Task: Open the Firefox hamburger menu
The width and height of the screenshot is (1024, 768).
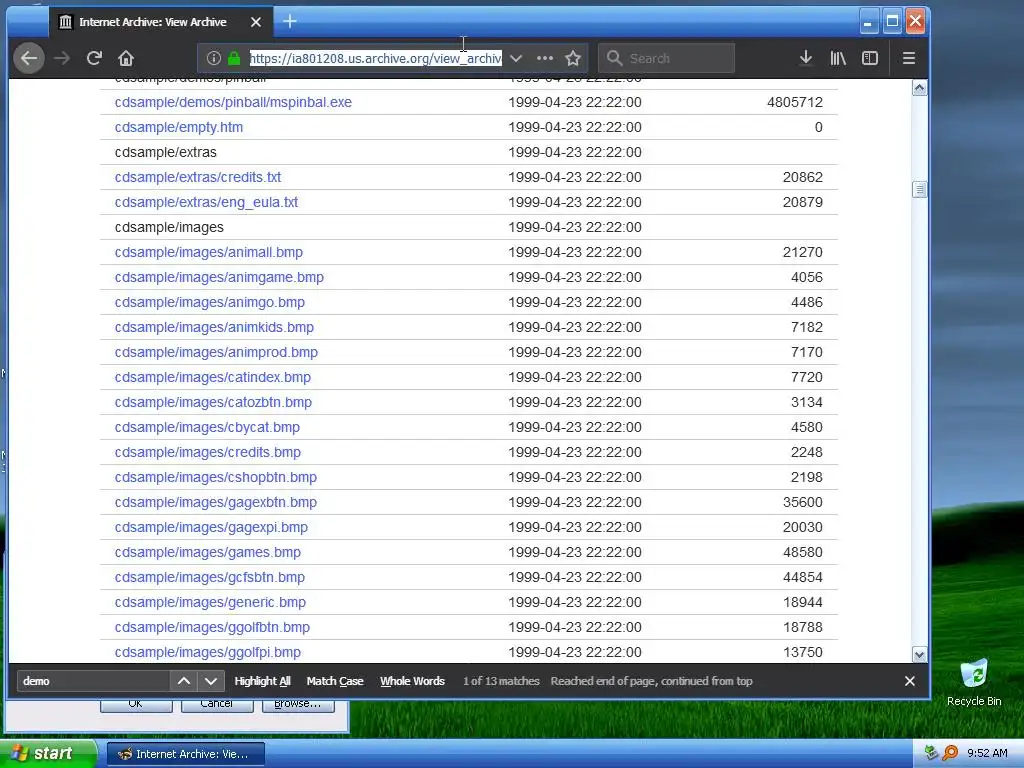Action: coord(908,58)
